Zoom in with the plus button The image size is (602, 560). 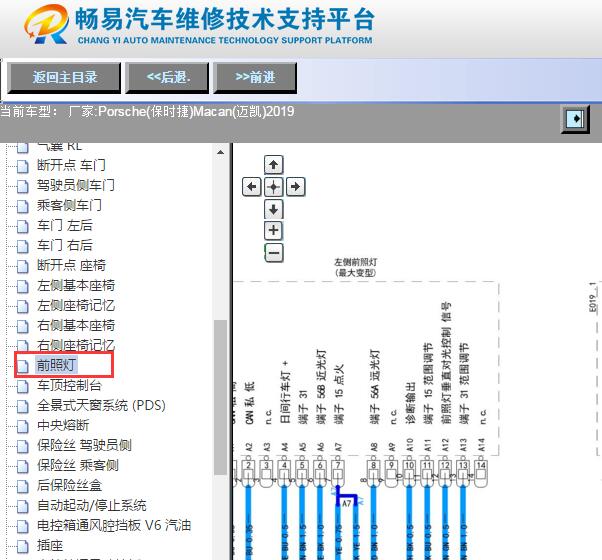click(273, 231)
